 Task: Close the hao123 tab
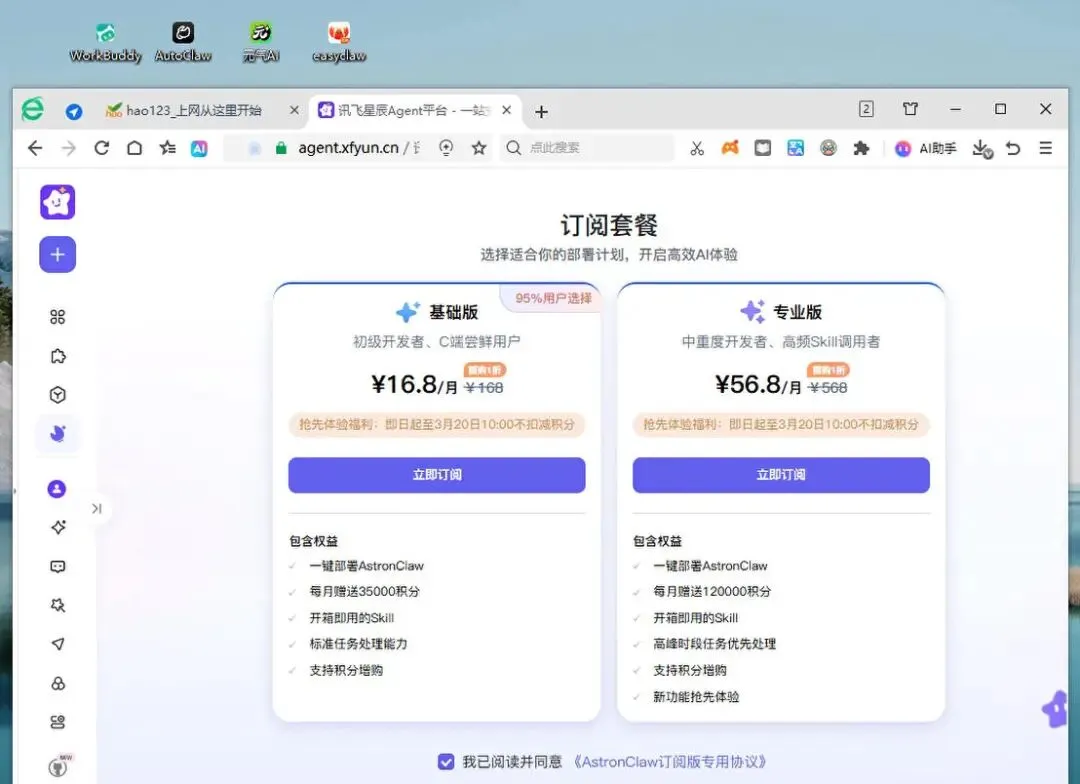294,110
